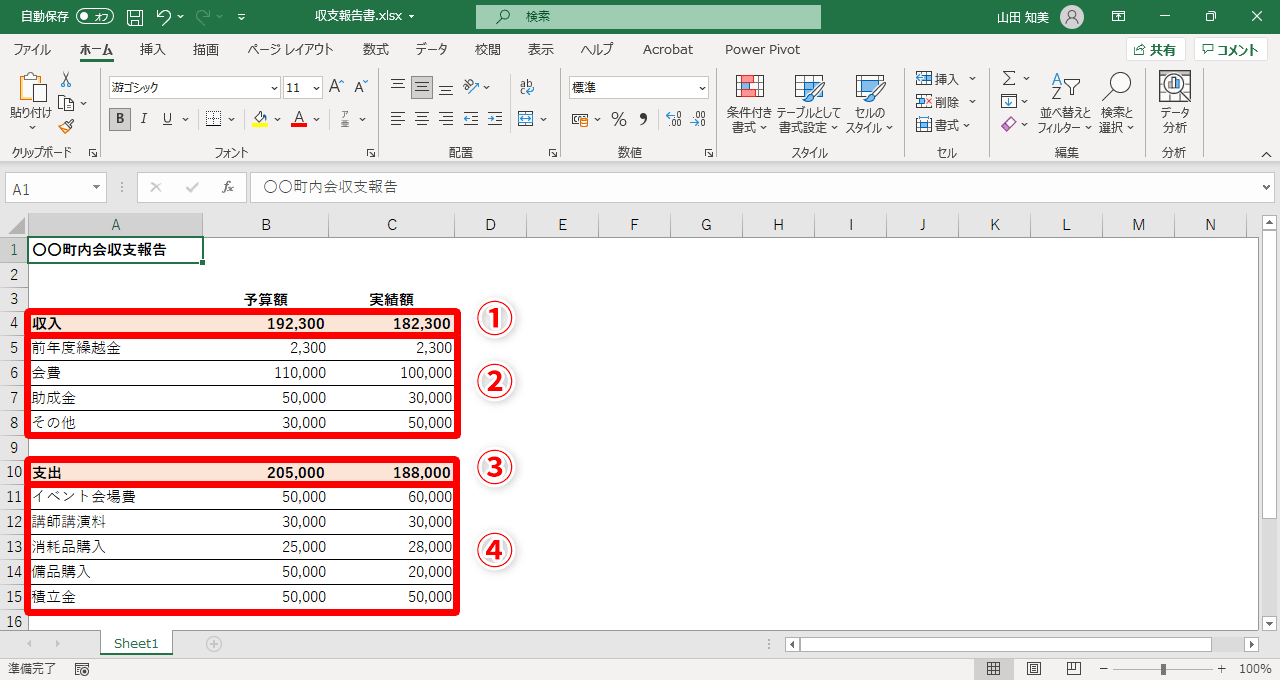Open Cell Styles (セルのスタイル)
Screen dimensions: 1280x680
click(x=869, y=104)
